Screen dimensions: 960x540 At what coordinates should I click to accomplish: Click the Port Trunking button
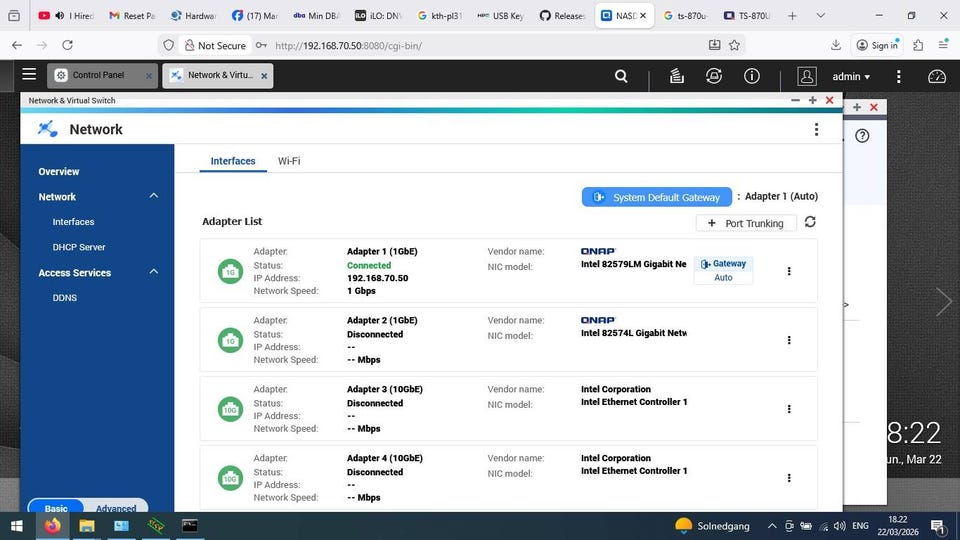[746, 223]
